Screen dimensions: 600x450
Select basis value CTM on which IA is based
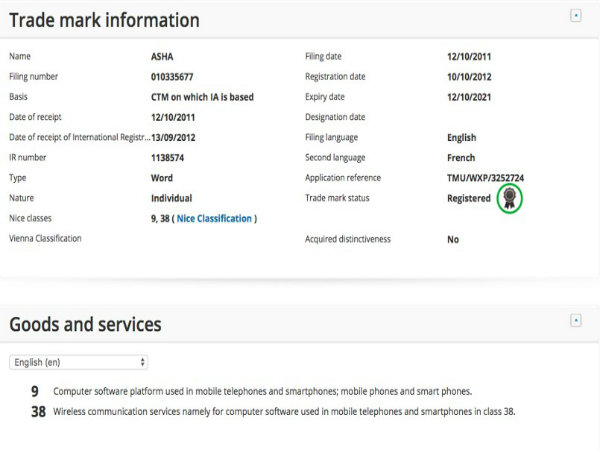[x=202, y=97]
